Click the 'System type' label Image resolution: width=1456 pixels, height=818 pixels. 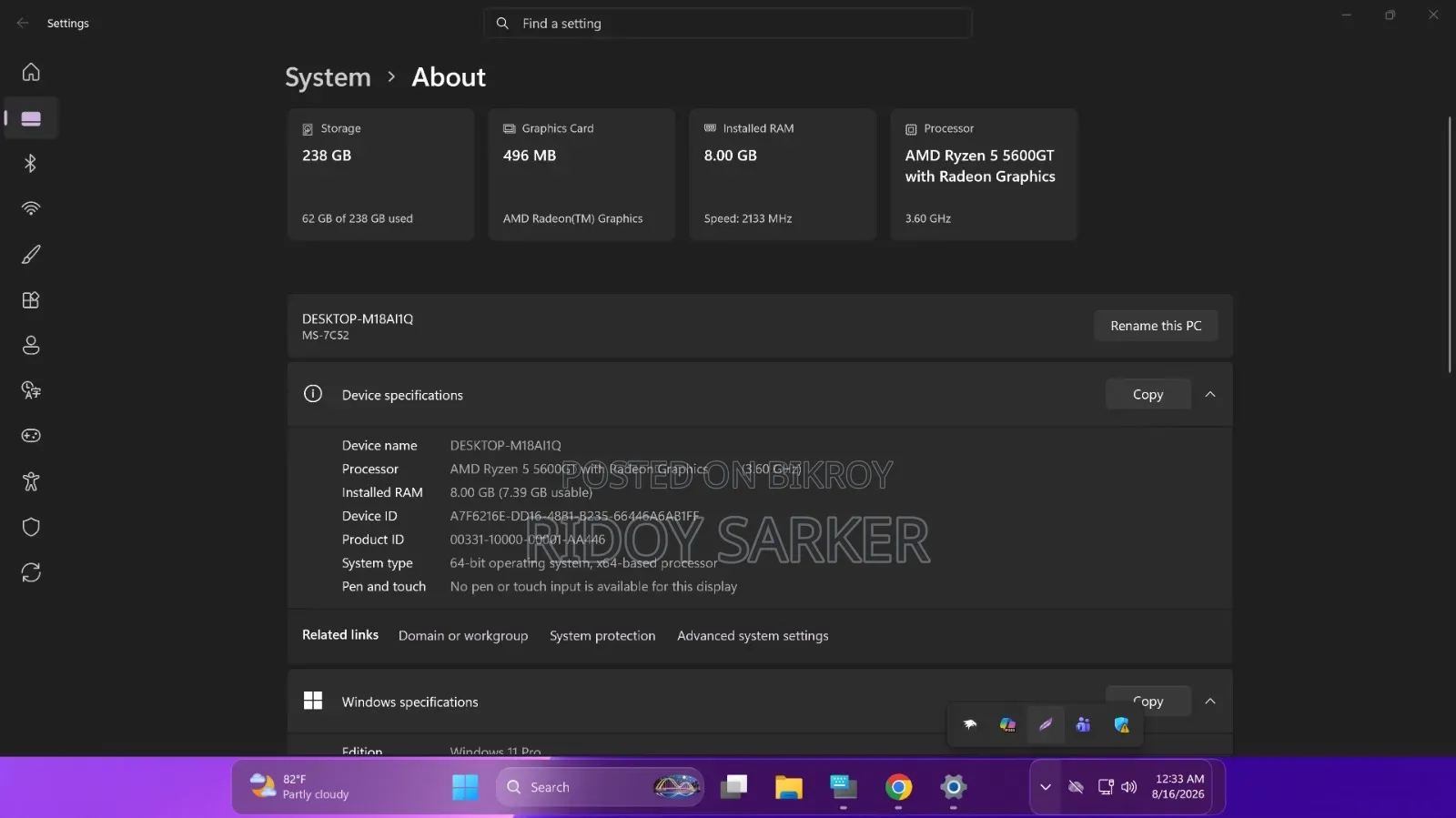377,563
